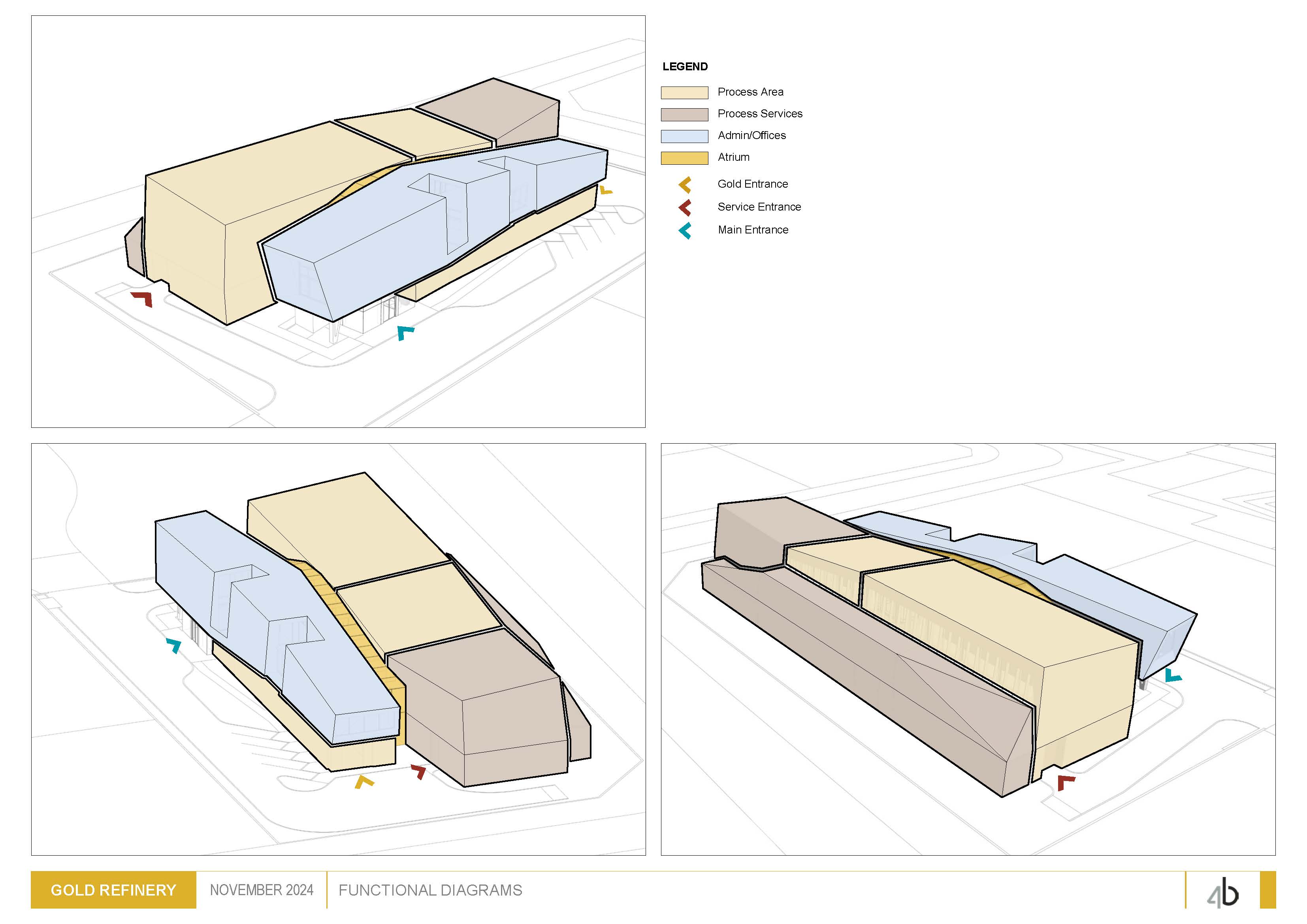The height and width of the screenshot is (924, 1307).
Task: Click the Process Area color swatch
Action: [x=684, y=92]
